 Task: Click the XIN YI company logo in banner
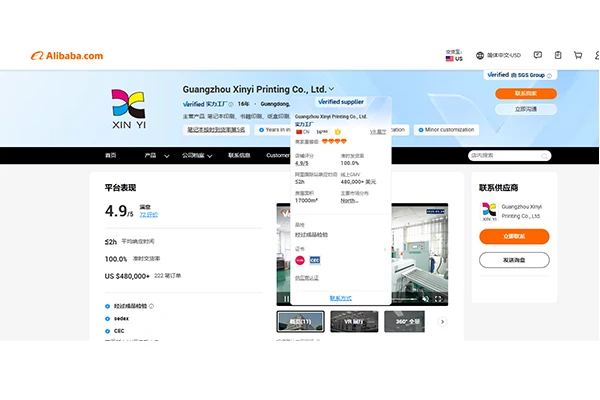pos(129,109)
